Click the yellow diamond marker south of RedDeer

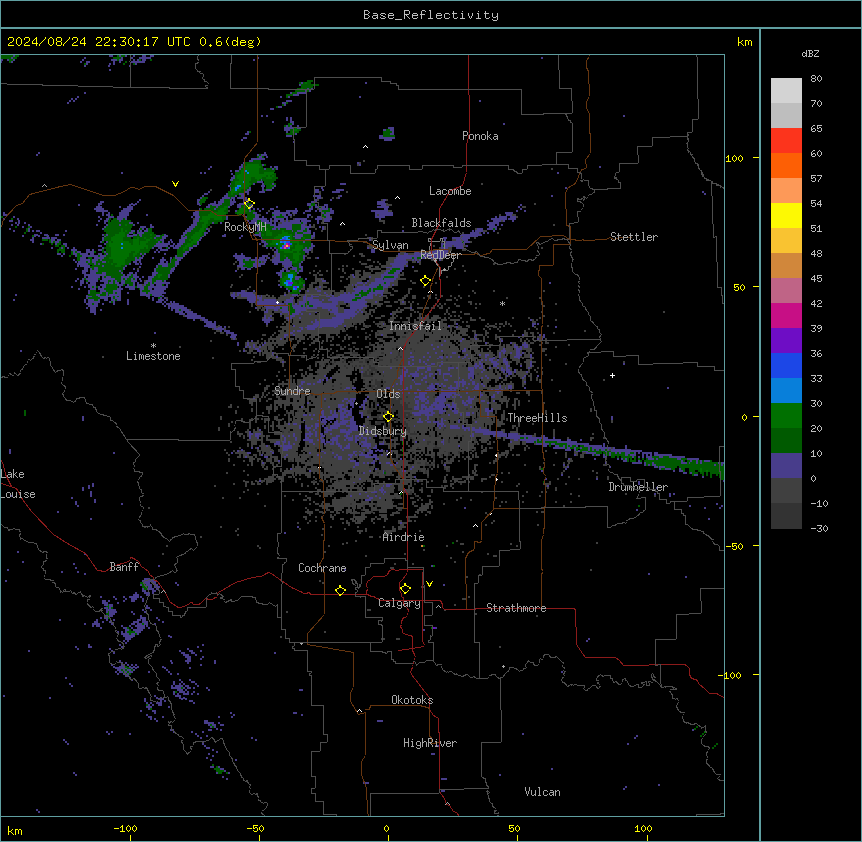(x=425, y=281)
